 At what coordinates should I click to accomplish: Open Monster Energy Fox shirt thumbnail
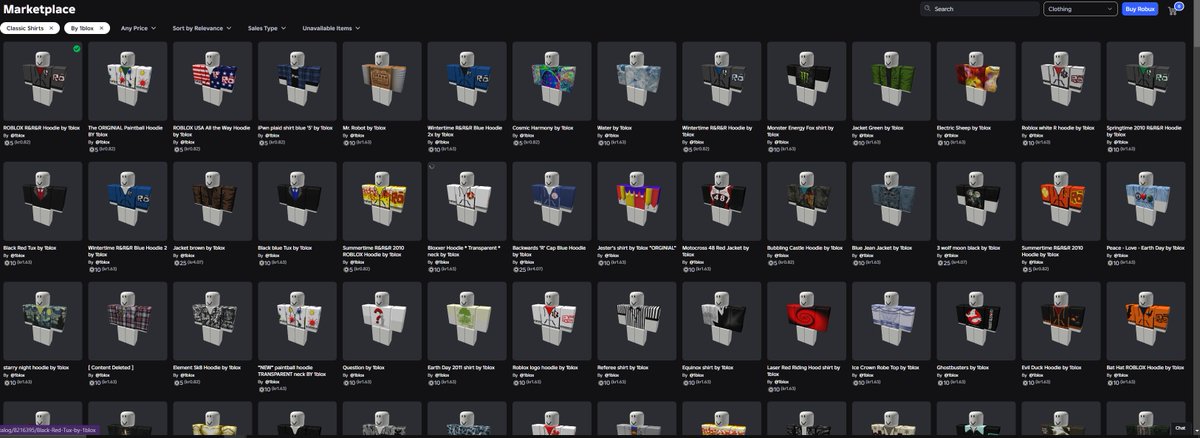coord(807,82)
